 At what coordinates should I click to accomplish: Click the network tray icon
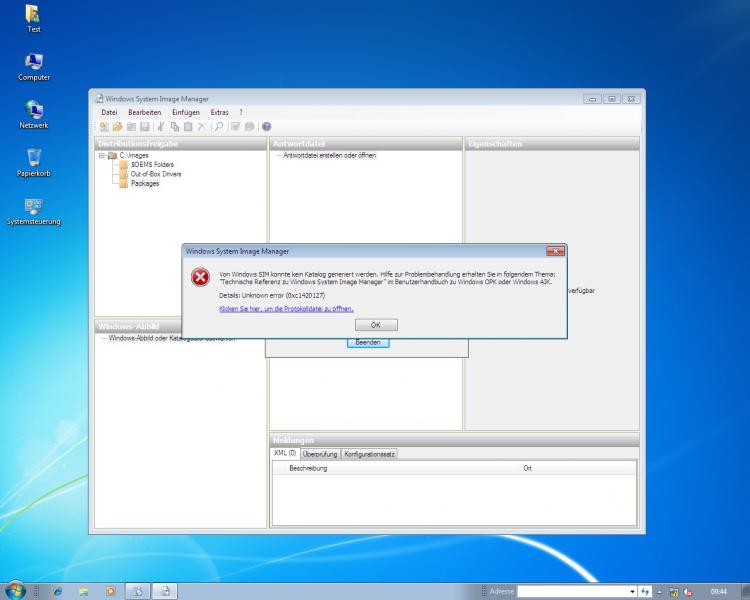(x=674, y=592)
